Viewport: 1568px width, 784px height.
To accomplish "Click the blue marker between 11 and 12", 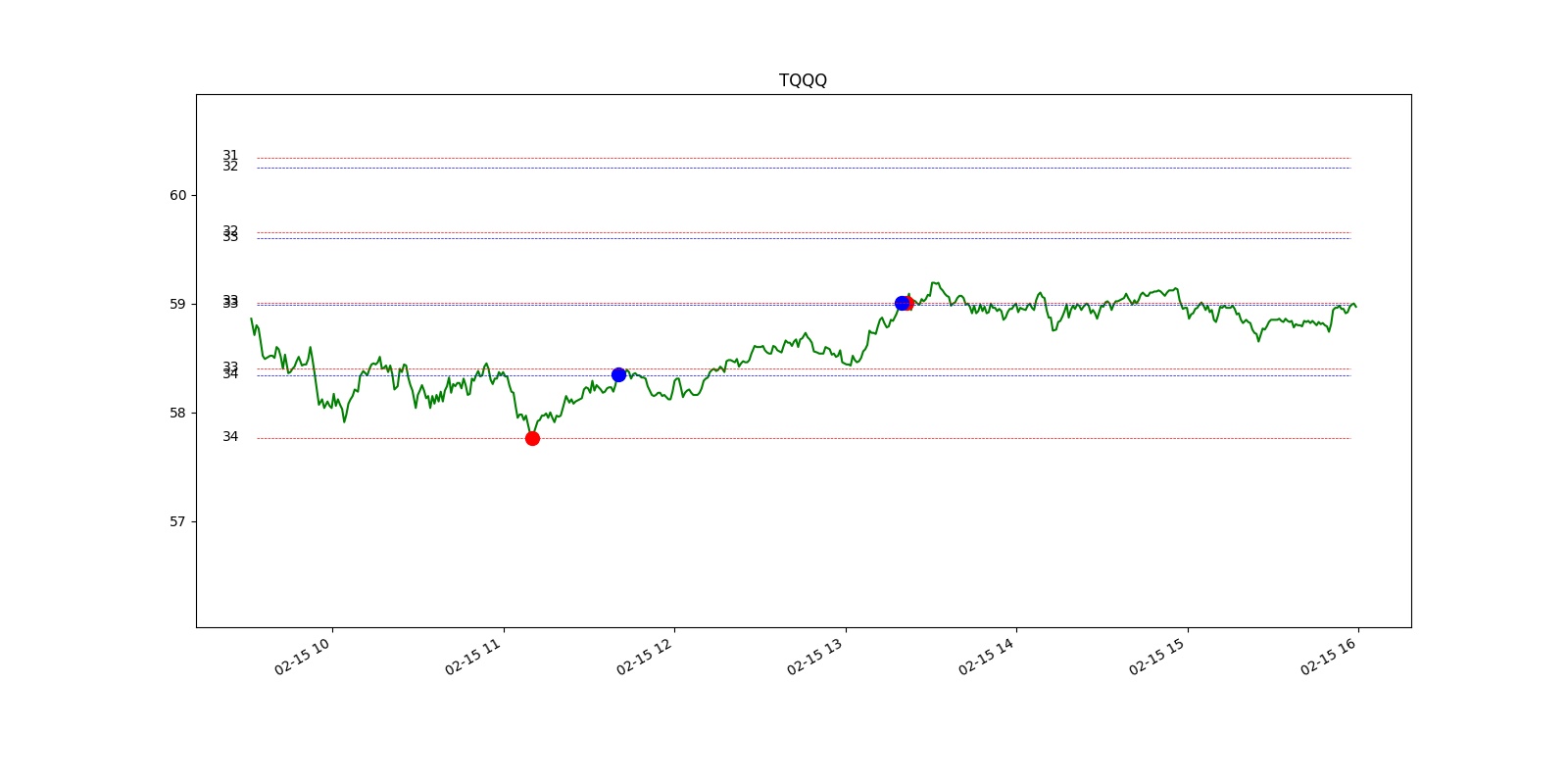I will tap(618, 374).
